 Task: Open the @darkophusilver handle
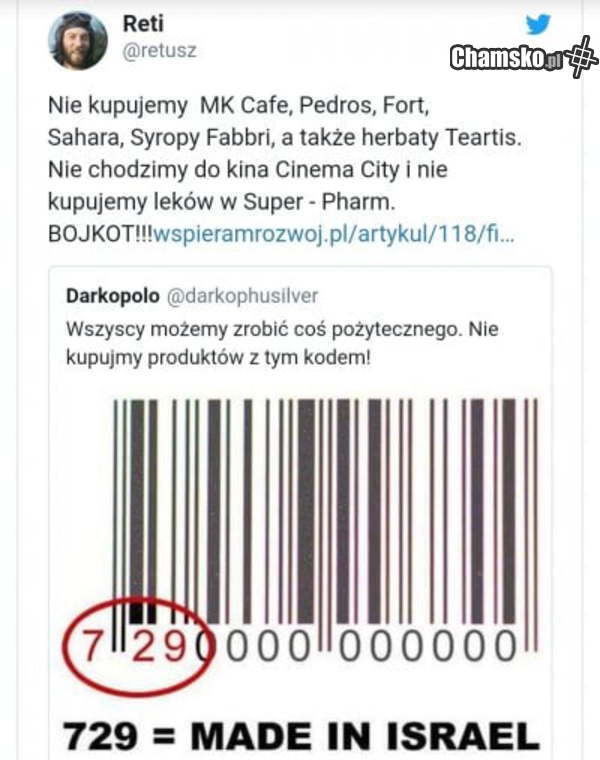(x=242, y=296)
